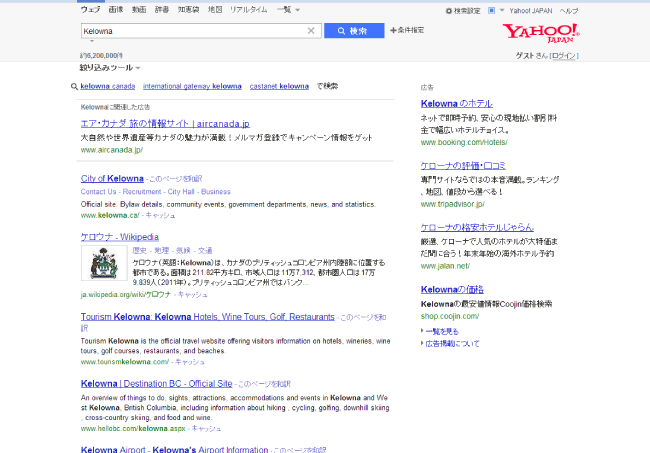Screen dimensions: 650x453
Task: Open the City of Kelowna result
Action: point(112,179)
